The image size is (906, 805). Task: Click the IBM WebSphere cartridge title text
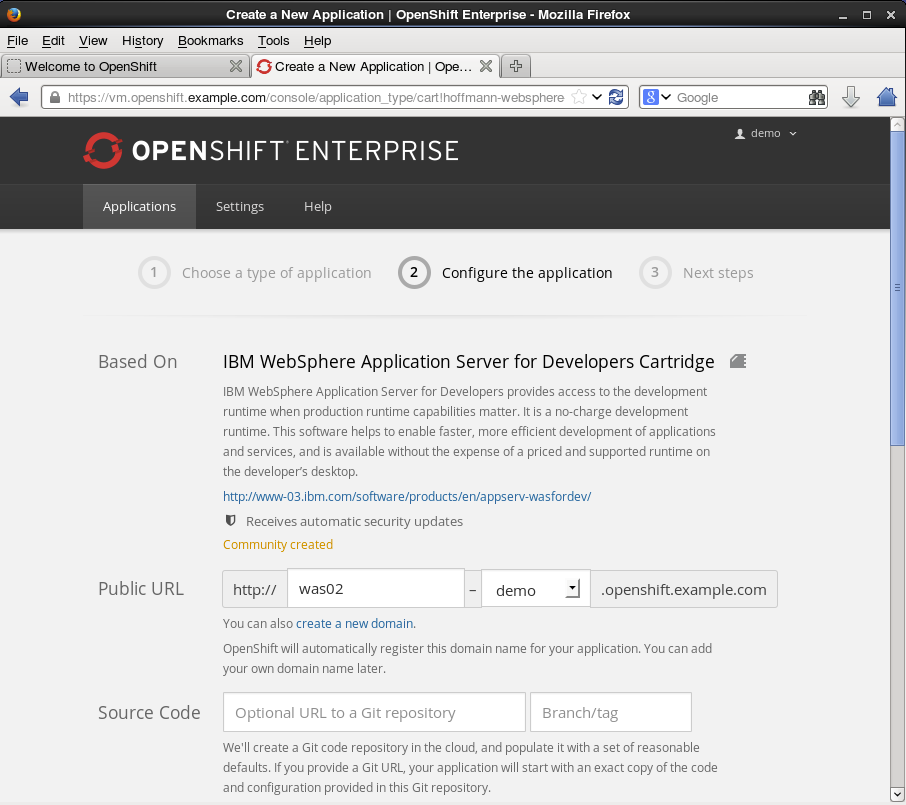[x=469, y=361]
